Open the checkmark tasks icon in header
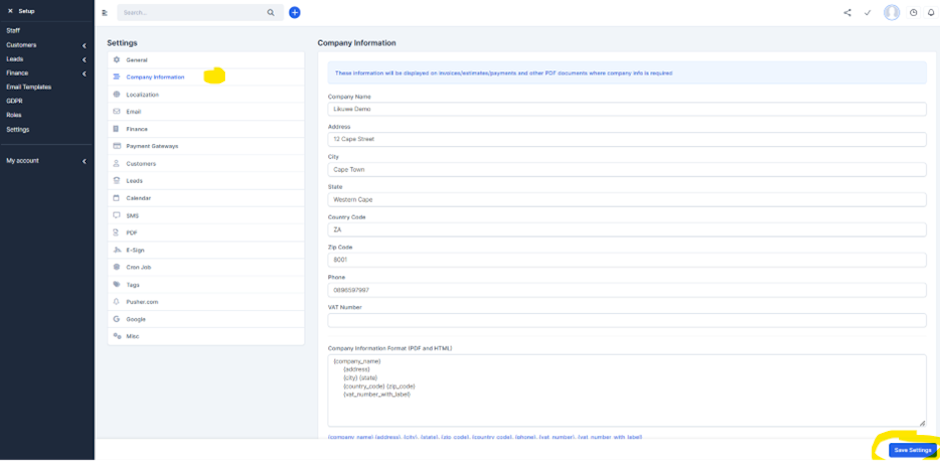This screenshot has height=469, width=940. coord(867,13)
